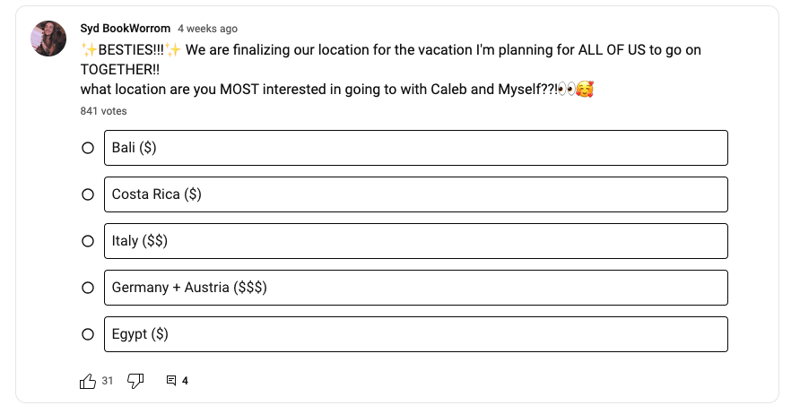Click the 31 likes count
Viewport: 800px width, 414px height.
pyautogui.click(x=107, y=381)
